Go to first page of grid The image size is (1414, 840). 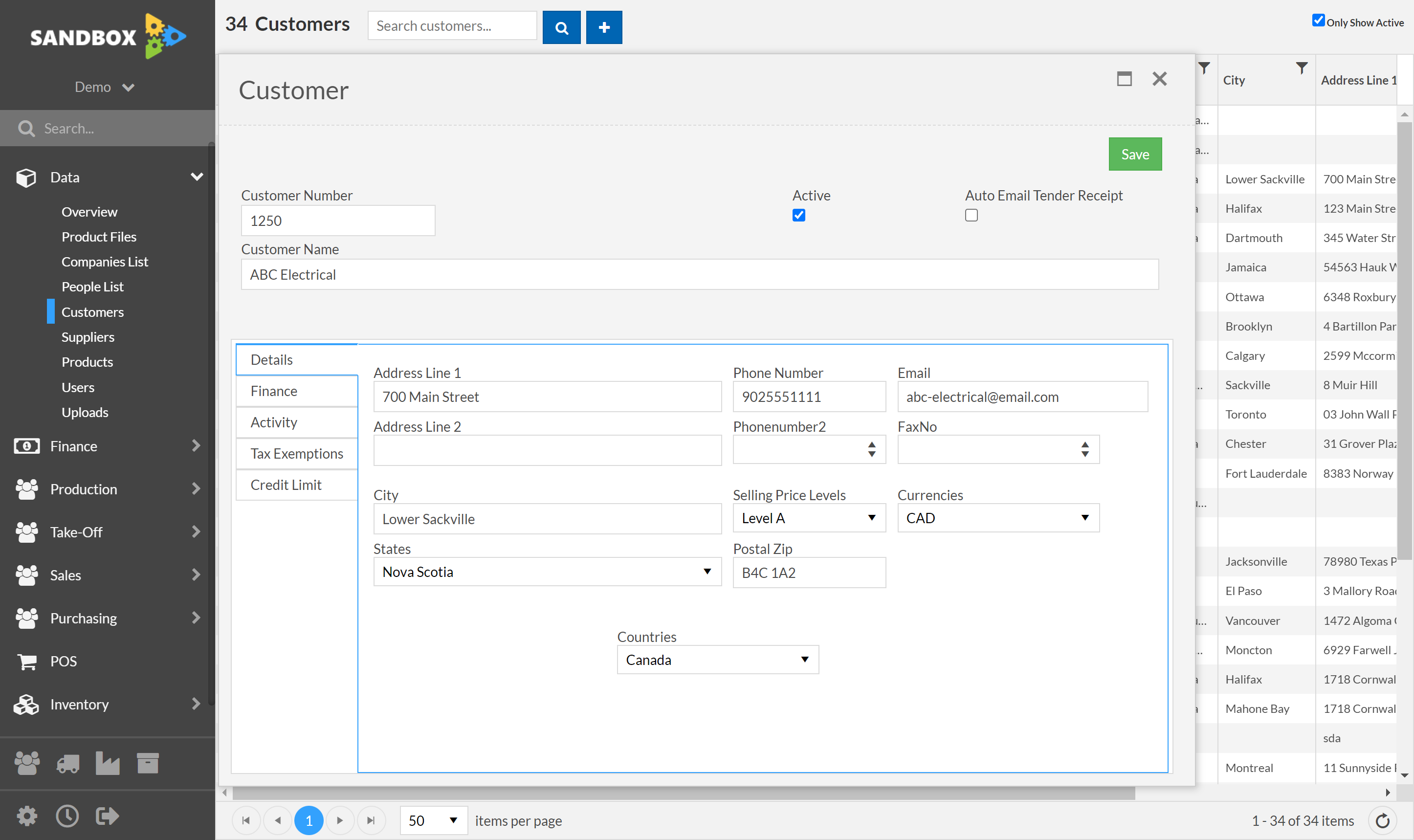pyautogui.click(x=245, y=820)
